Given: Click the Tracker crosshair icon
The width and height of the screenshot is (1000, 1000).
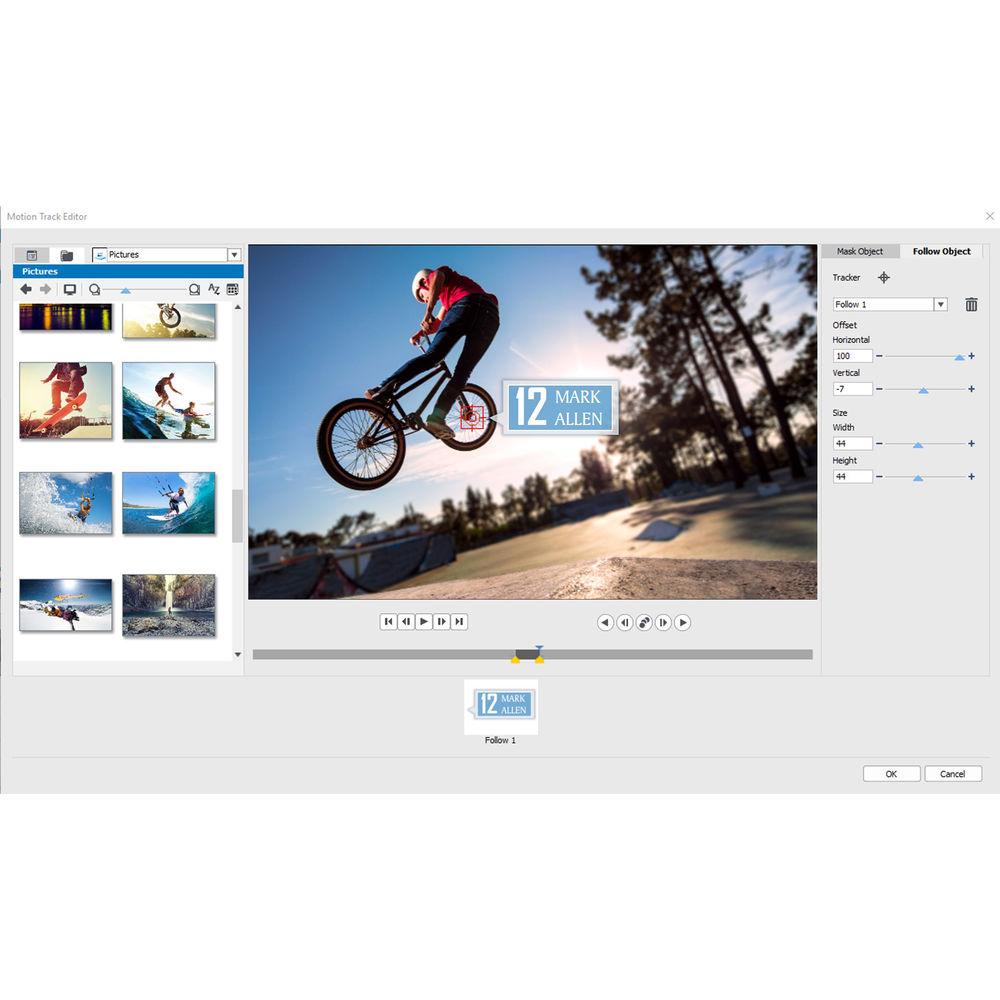Looking at the screenshot, I should coord(884,278).
